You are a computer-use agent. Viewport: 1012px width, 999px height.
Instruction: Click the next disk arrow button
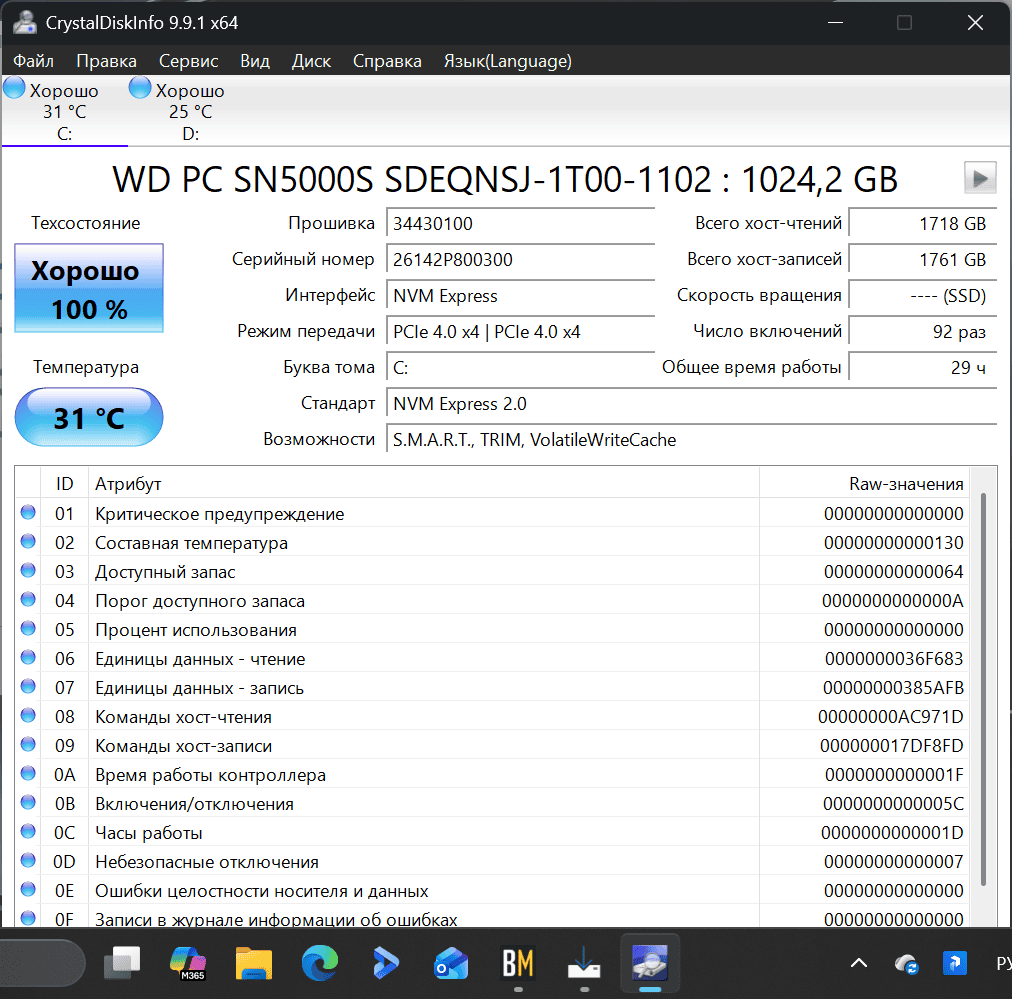coord(980,177)
